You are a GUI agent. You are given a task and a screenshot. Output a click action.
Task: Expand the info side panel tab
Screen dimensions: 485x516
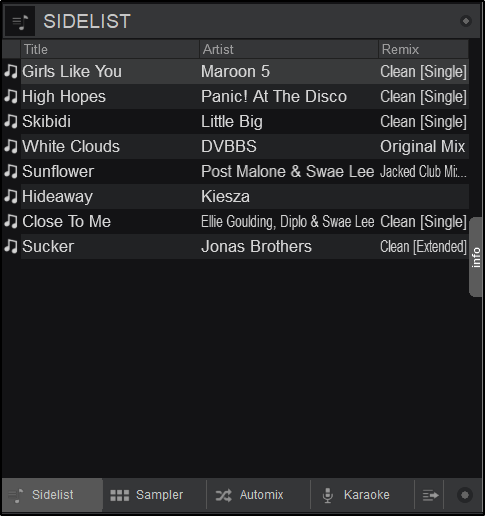pyautogui.click(x=476, y=257)
